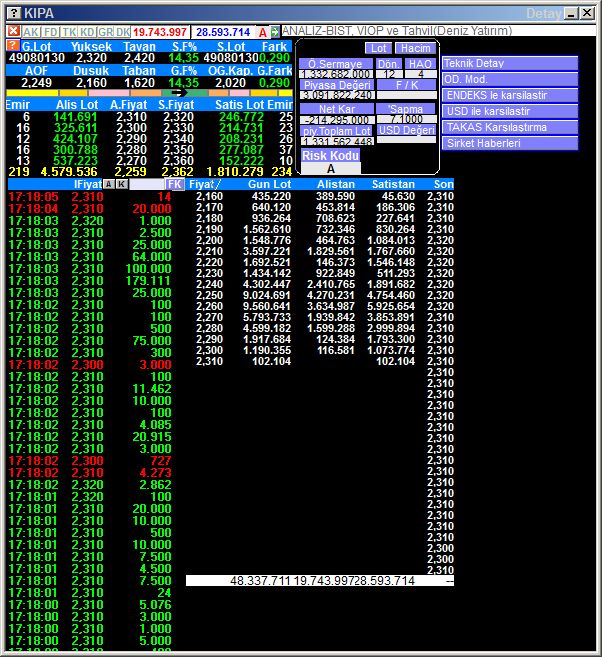Click the trade with 179.111 lots

[90, 281]
